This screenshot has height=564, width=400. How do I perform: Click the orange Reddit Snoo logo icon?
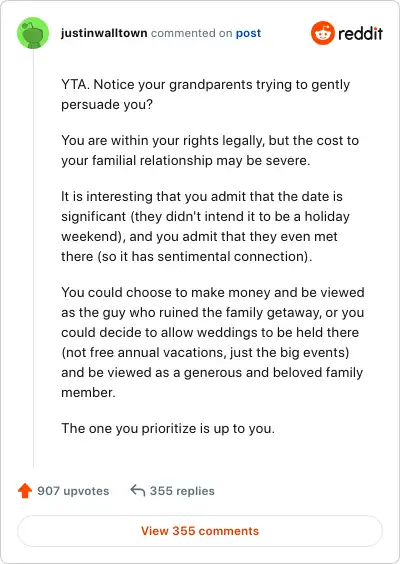[323, 33]
